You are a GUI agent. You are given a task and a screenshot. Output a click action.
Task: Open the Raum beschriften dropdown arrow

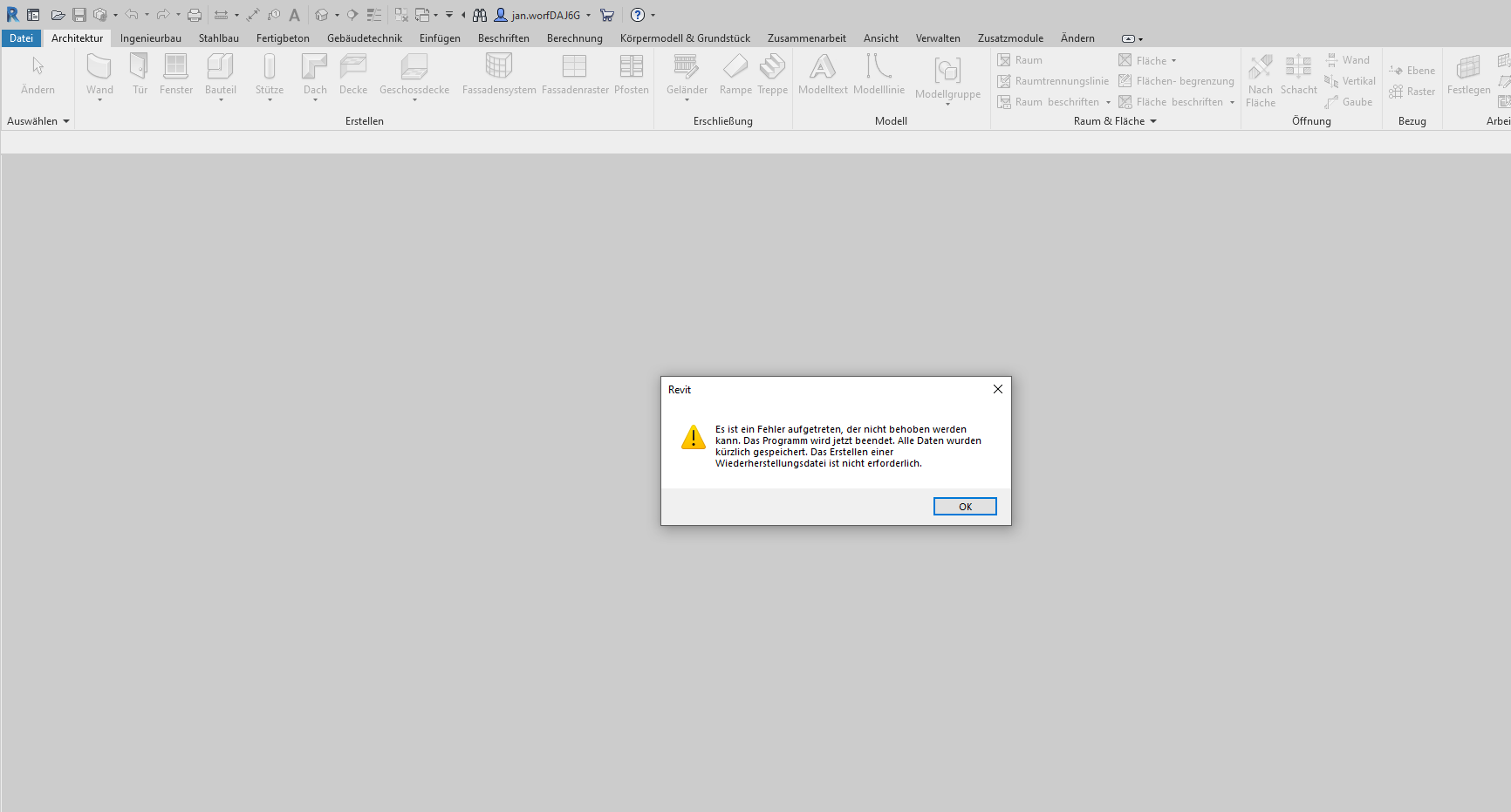(x=1108, y=102)
